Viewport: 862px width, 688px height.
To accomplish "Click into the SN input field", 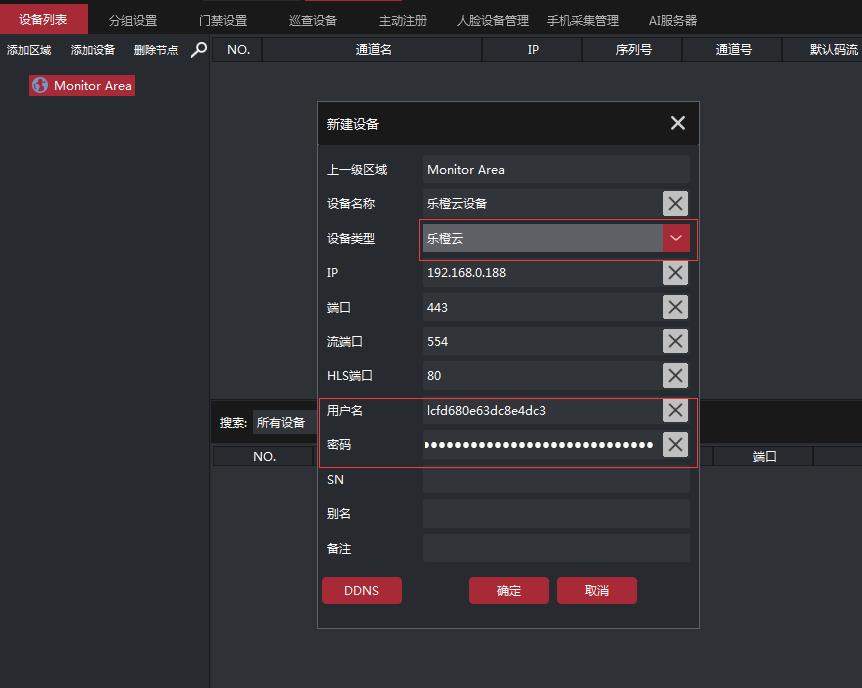I will pos(556,480).
